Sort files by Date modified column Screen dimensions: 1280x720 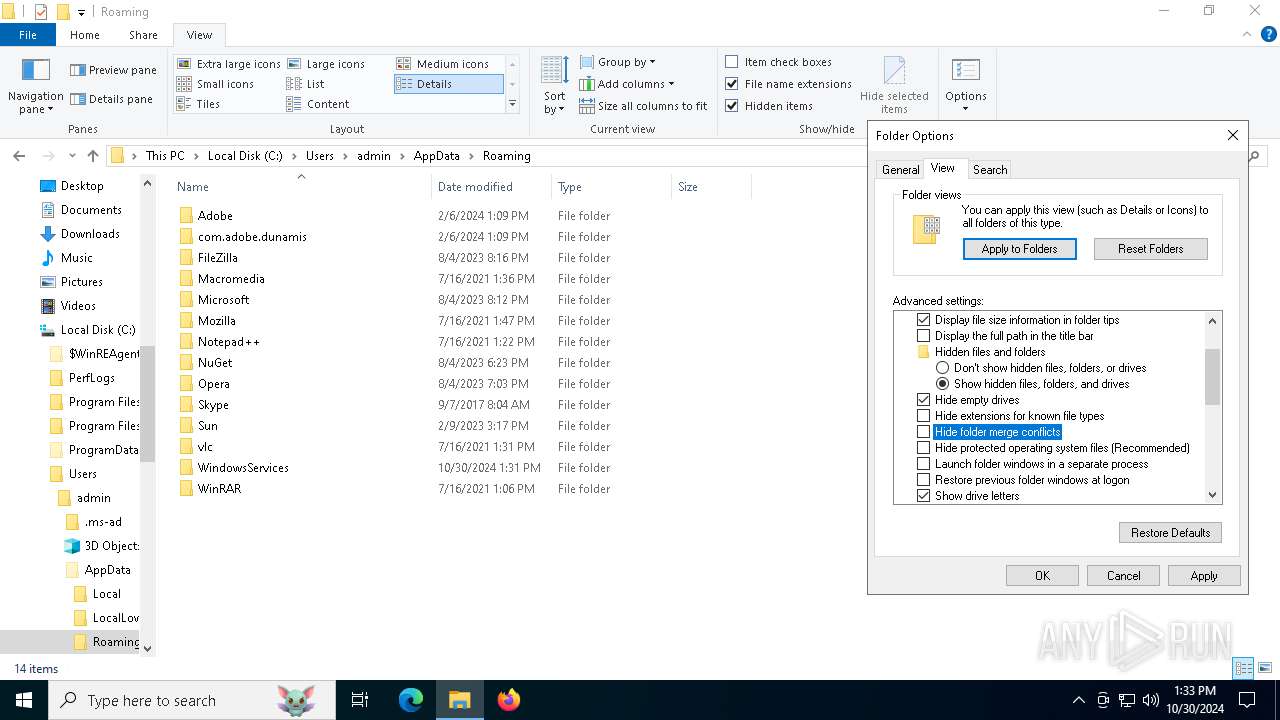point(490,187)
